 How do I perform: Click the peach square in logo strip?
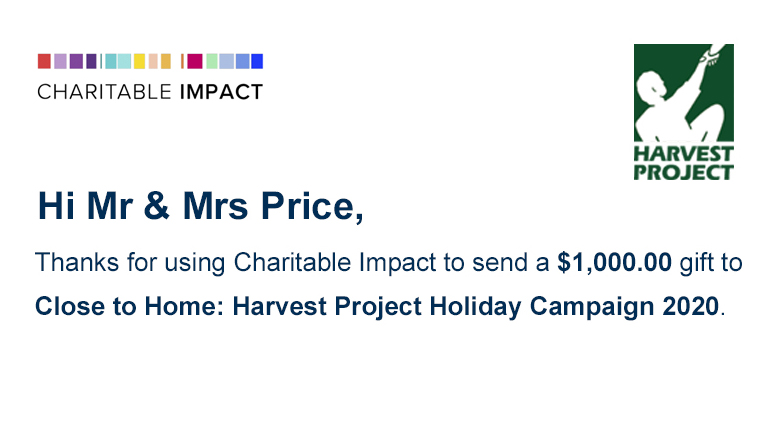[x=153, y=62]
